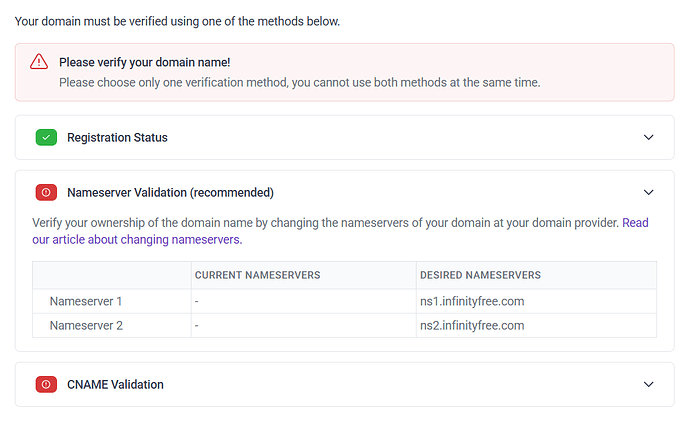Click the Current Nameservers column header
The height and width of the screenshot is (431, 690).
coord(257,275)
